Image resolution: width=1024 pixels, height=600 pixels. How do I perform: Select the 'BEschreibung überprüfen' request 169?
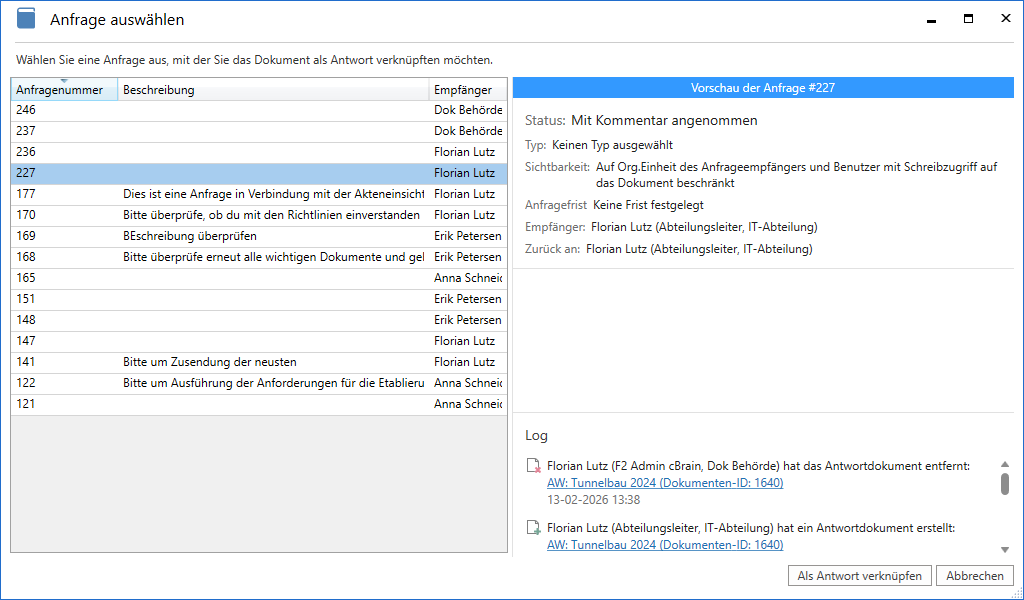(x=259, y=236)
